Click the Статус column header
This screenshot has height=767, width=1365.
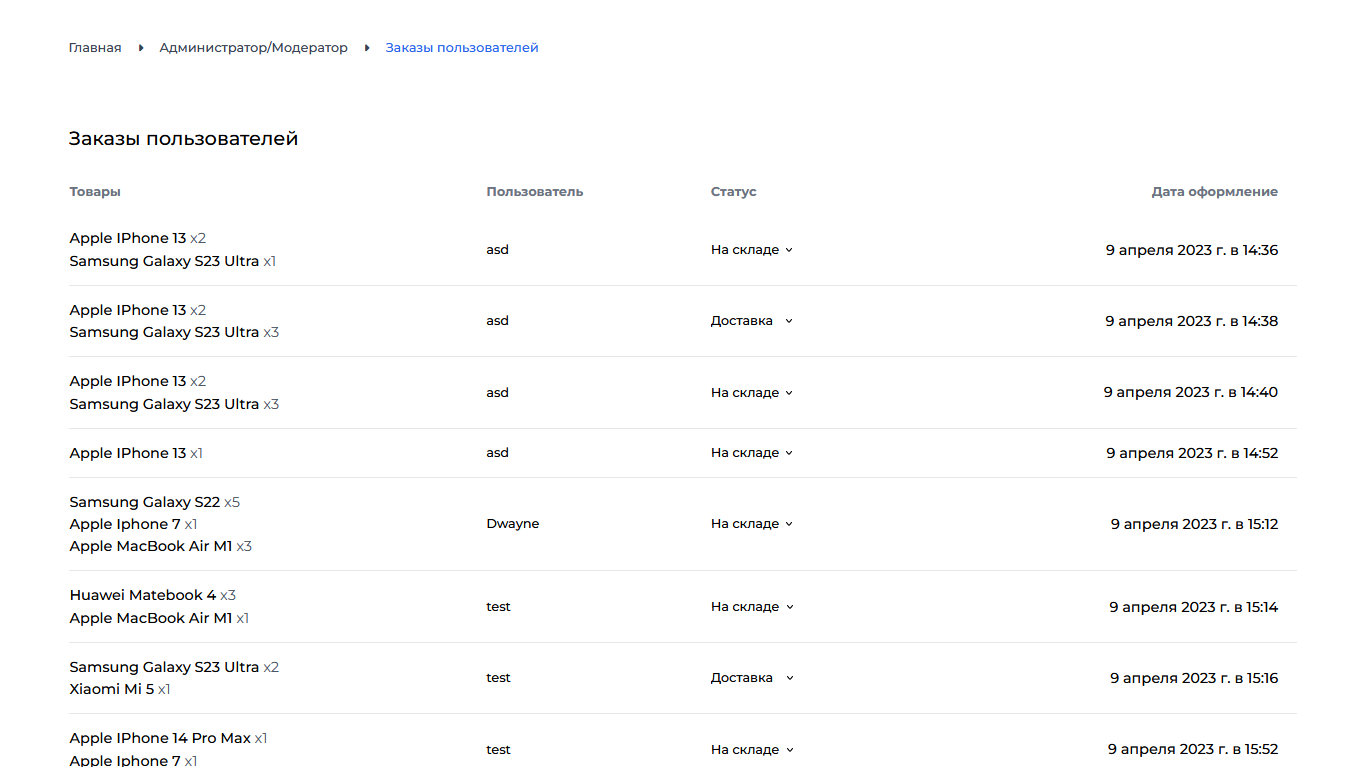[732, 191]
